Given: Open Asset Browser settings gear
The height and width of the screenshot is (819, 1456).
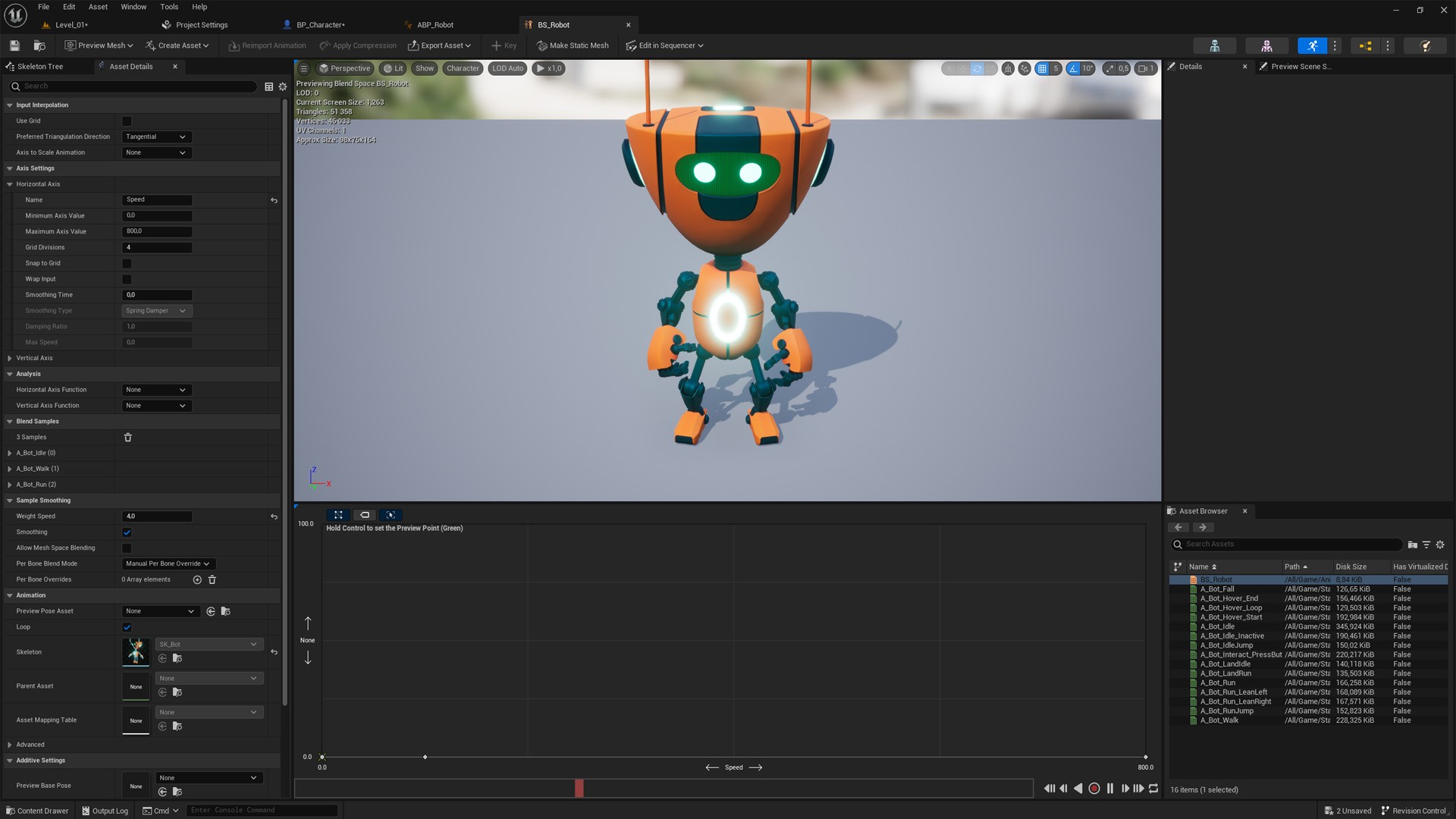Looking at the screenshot, I should pos(1440,544).
